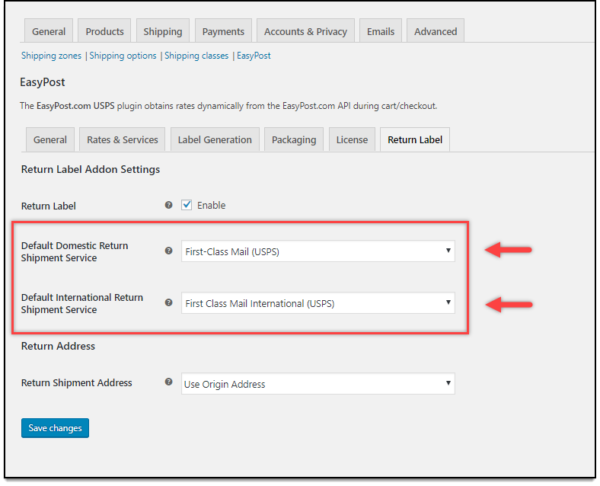
Task: Open the Default Domestic Return Shipment Service dropdown
Action: [x=318, y=251]
